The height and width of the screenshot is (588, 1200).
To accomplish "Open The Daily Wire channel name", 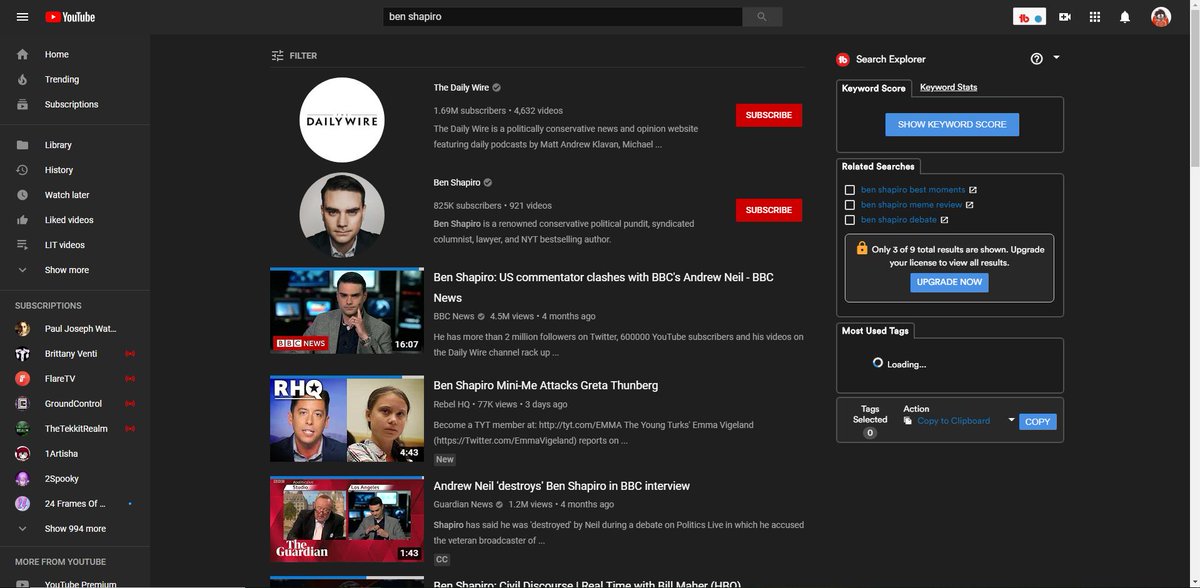I will [x=461, y=88].
